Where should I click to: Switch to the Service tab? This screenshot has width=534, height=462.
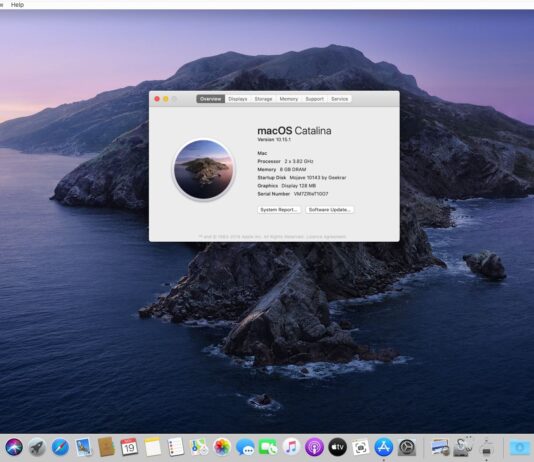tap(340, 99)
